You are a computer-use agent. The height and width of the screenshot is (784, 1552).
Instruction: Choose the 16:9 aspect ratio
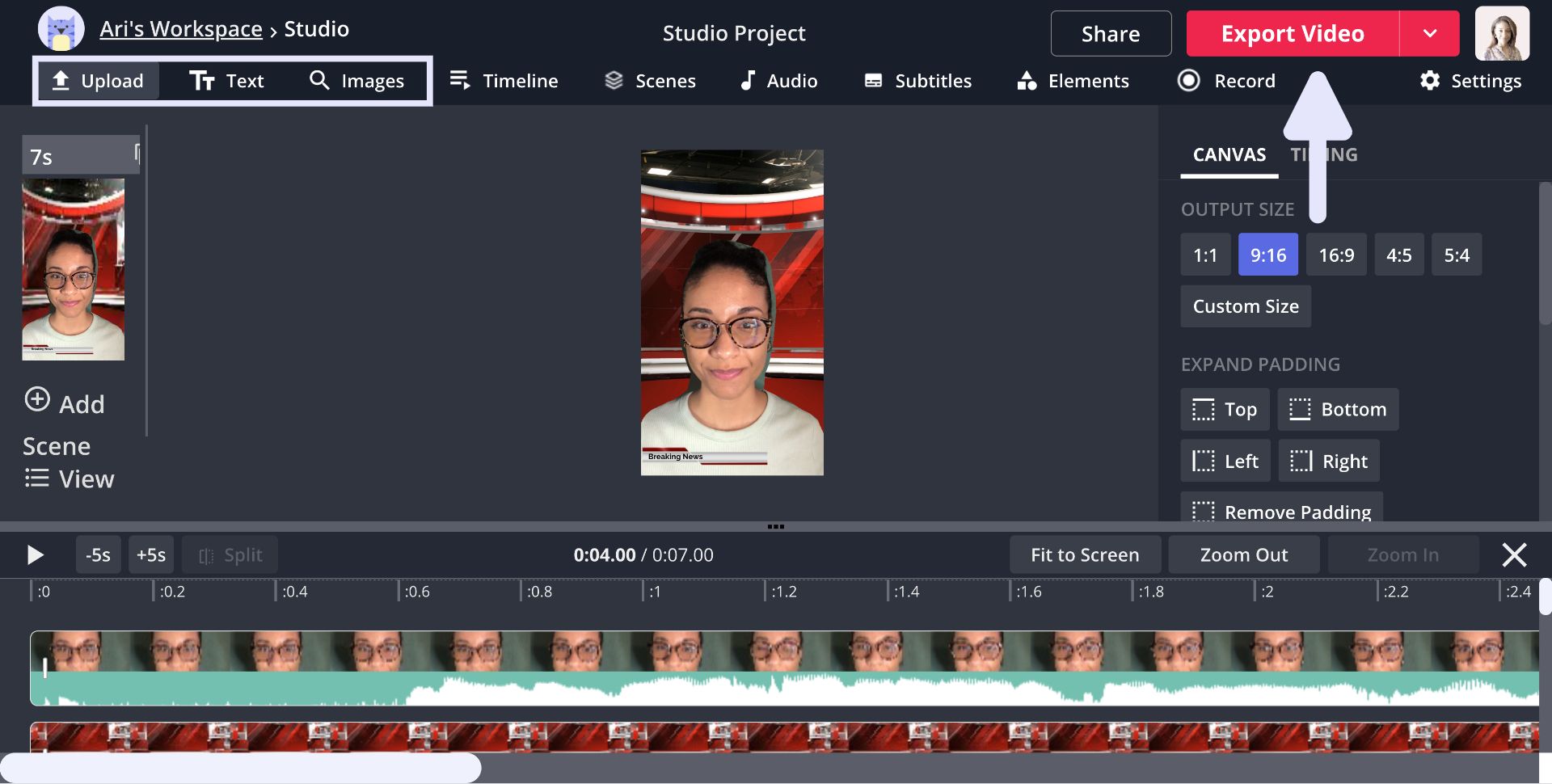tap(1335, 255)
